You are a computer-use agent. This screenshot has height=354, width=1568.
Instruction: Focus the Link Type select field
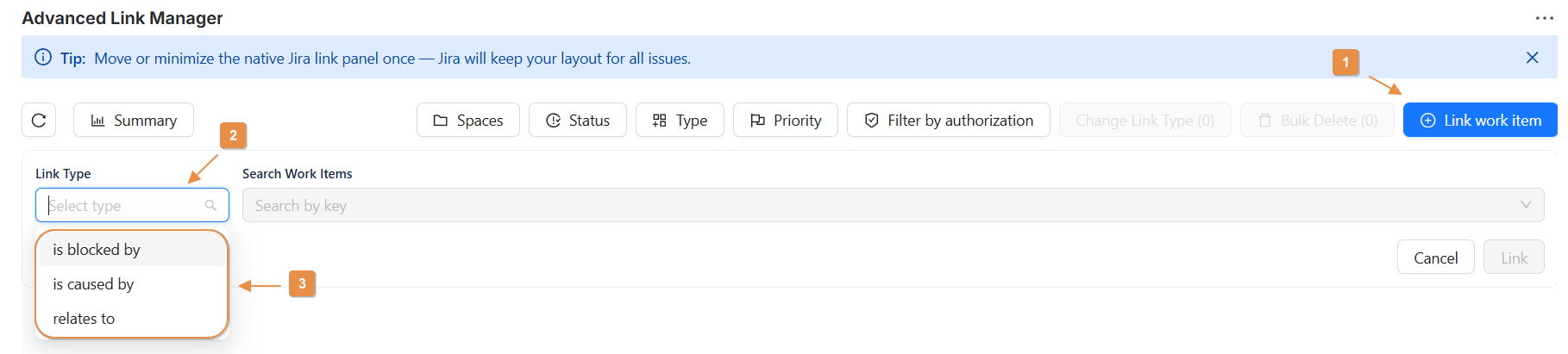pyautogui.click(x=121, y=206)
